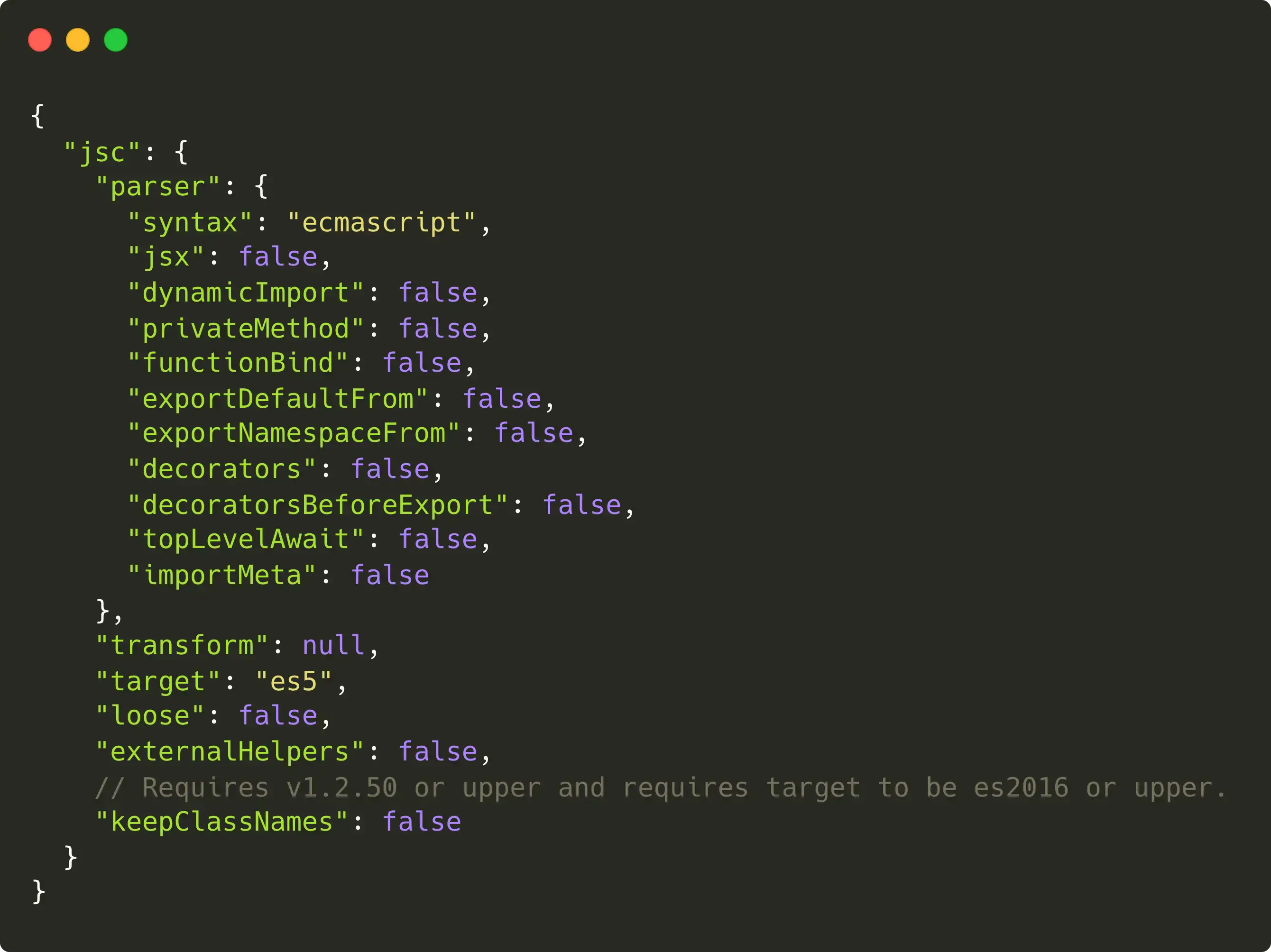
Task: Click the gray comment line about v1.2.50
Action: [x=660, y=787]
